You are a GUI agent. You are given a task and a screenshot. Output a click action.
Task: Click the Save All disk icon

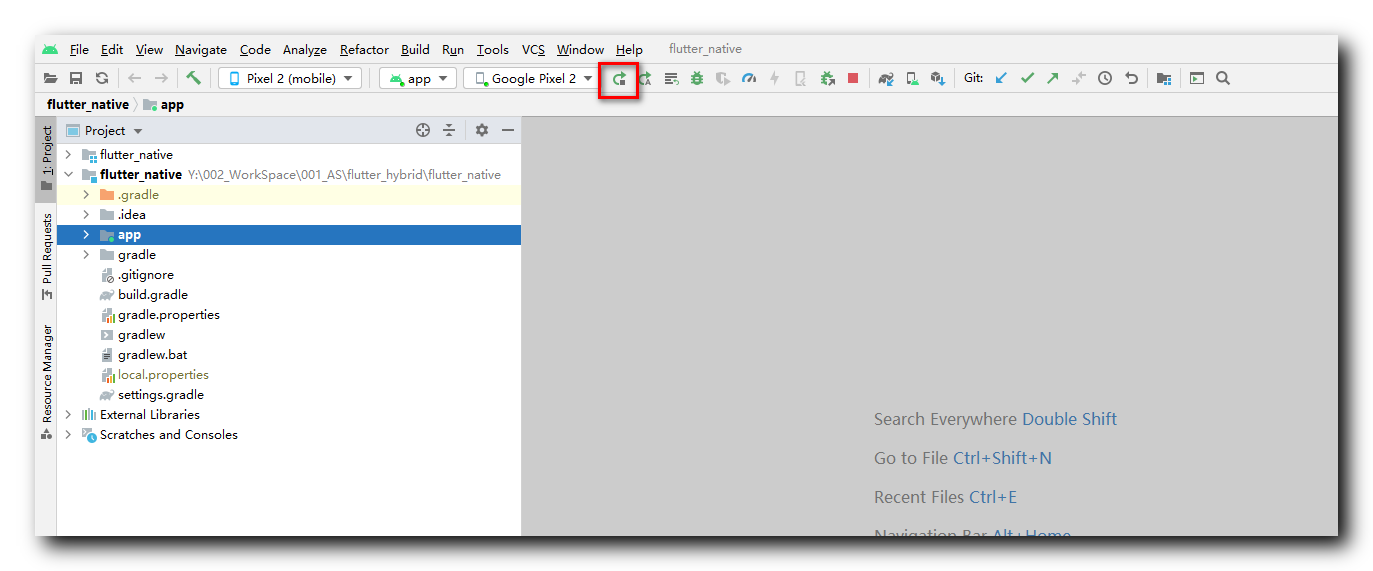pos(76,78)
